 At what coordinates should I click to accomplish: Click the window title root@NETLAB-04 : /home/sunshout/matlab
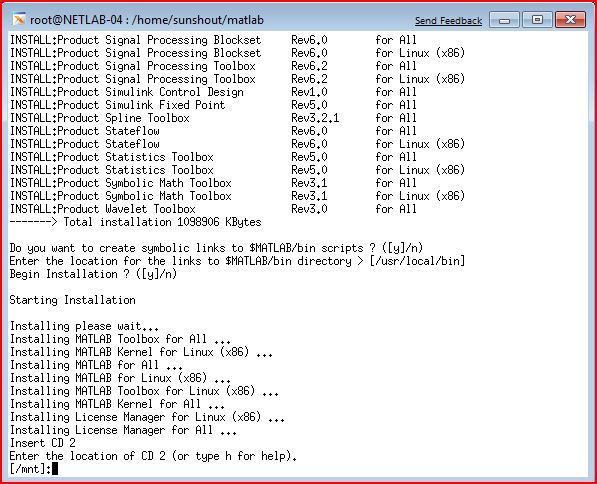pos(147,20)
